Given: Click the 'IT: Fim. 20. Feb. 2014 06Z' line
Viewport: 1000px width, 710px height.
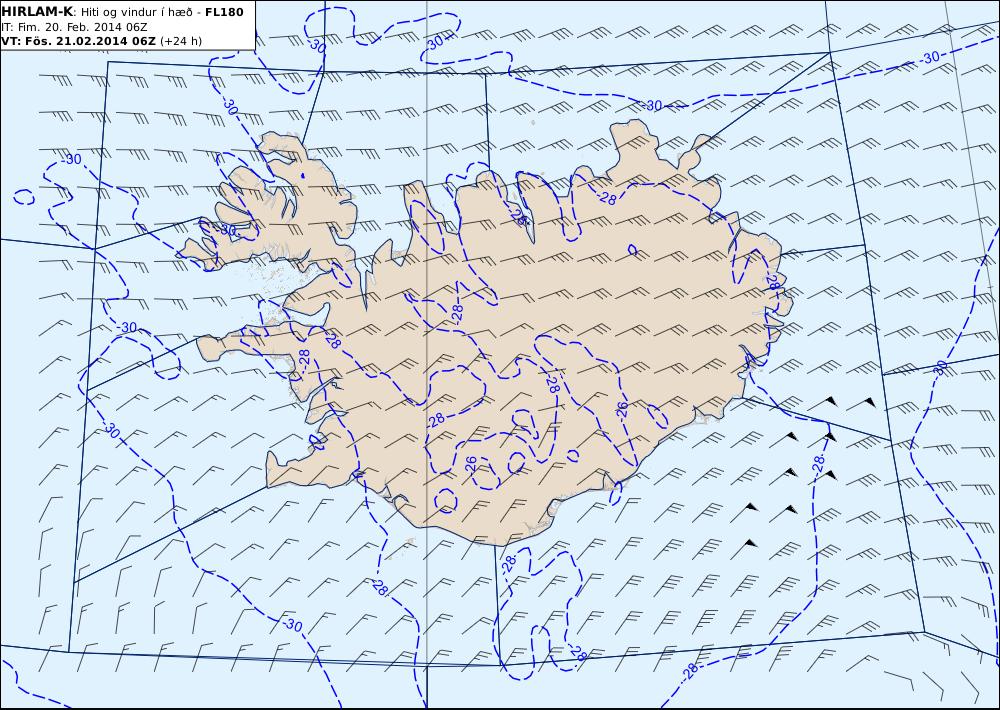Looking at the screenshot, I should pyautogui.click(x=74, y=27).
